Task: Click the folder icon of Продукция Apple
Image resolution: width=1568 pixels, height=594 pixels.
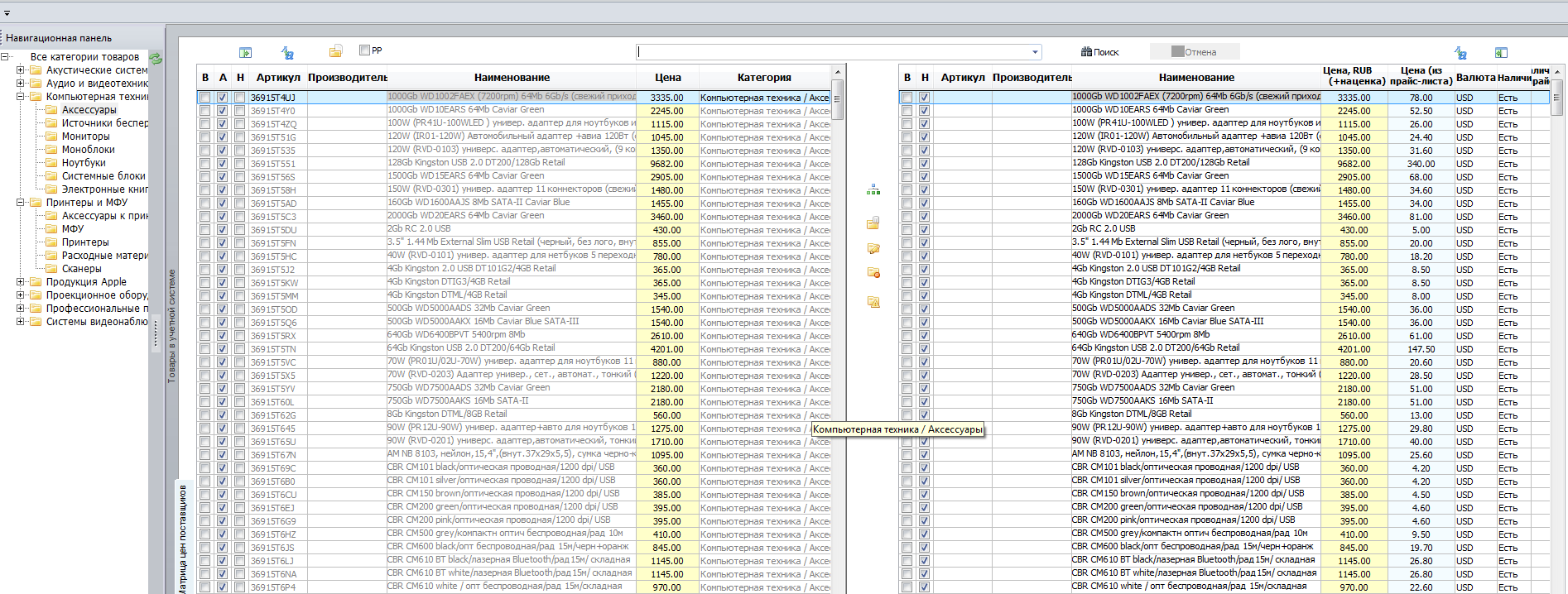Action: click(36, 282)
